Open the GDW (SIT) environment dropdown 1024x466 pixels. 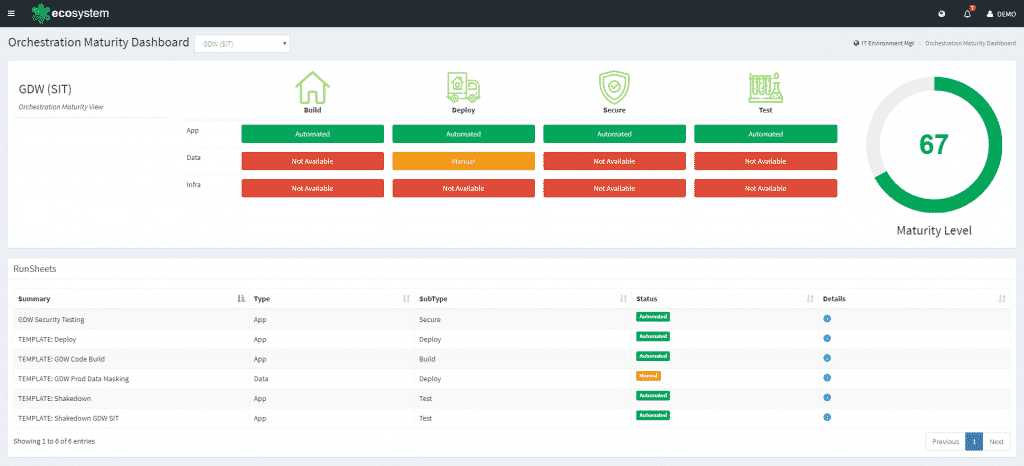pos(241,43)
